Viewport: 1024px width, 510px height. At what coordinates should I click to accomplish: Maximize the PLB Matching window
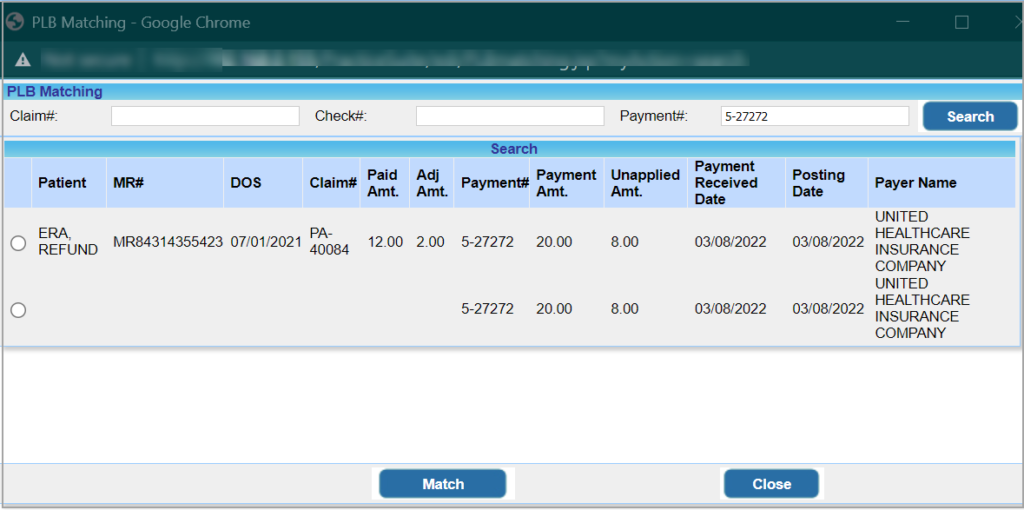pyautogui.click(x=961, y=22)
